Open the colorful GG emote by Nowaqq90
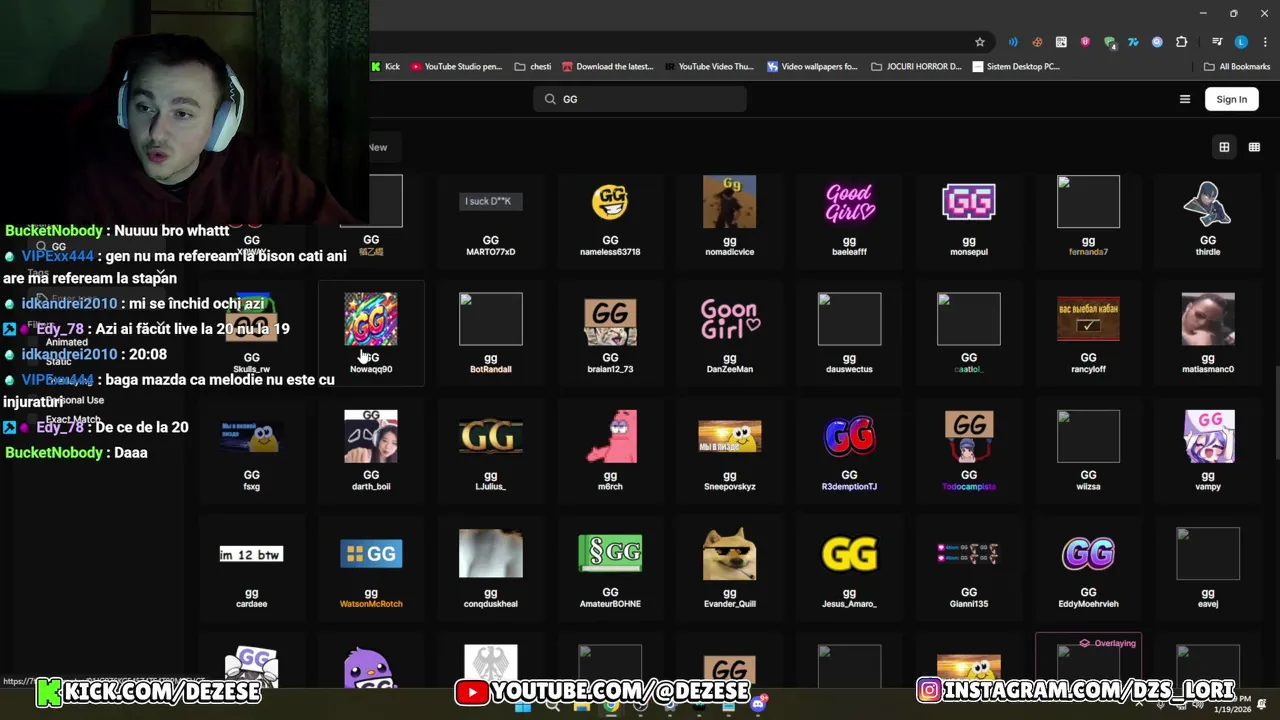Screen dimensions: 1280x720 371,319
